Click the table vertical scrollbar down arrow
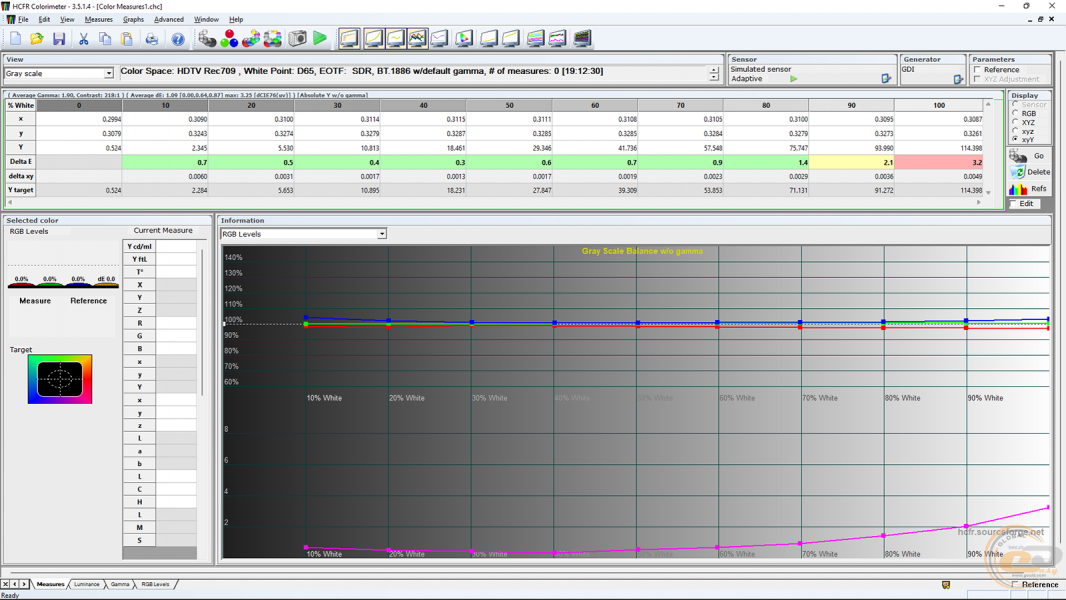Screen dimensions: 1066x600 click(x=988, y=193)
